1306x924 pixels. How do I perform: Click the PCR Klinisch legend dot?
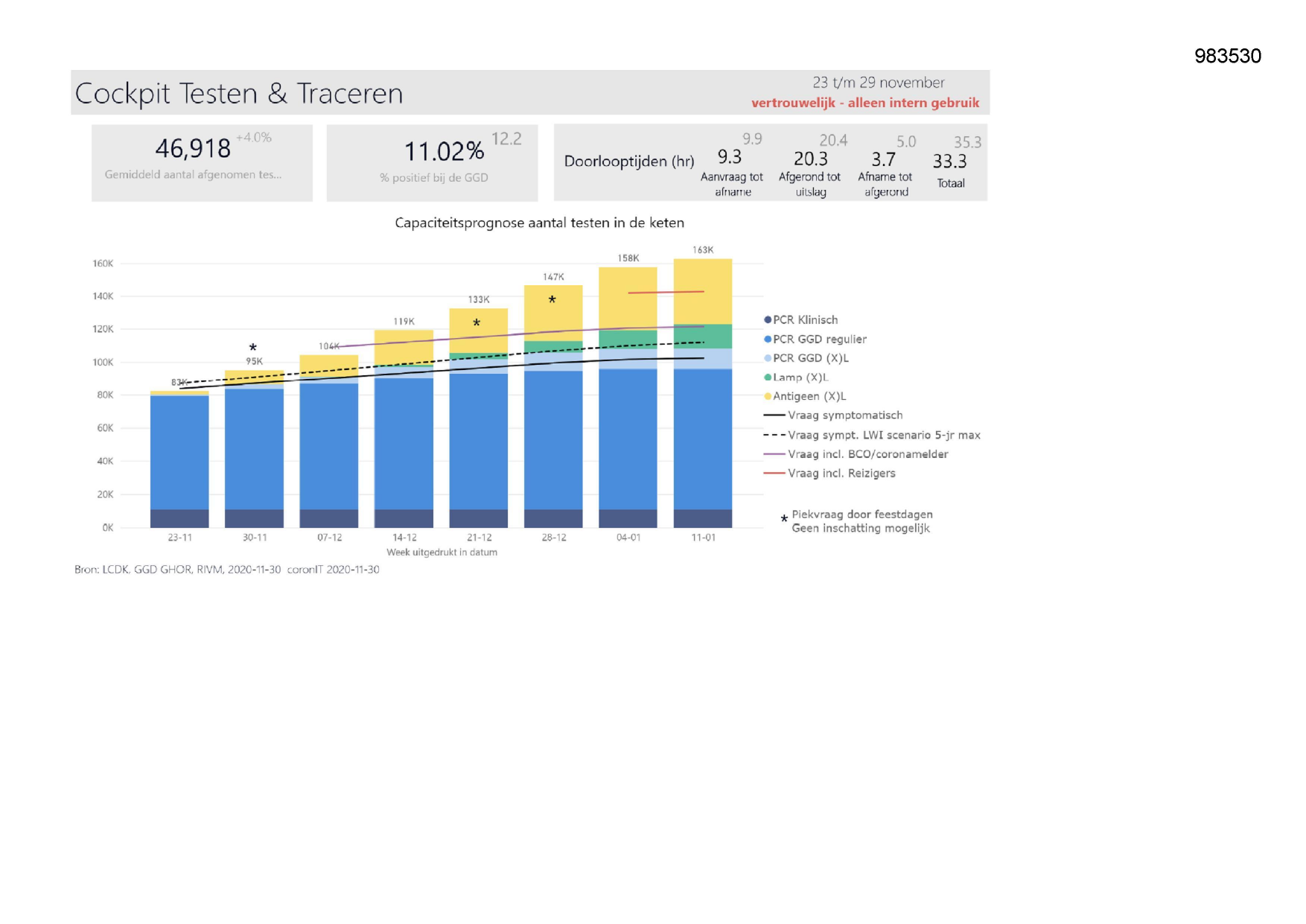768,320
